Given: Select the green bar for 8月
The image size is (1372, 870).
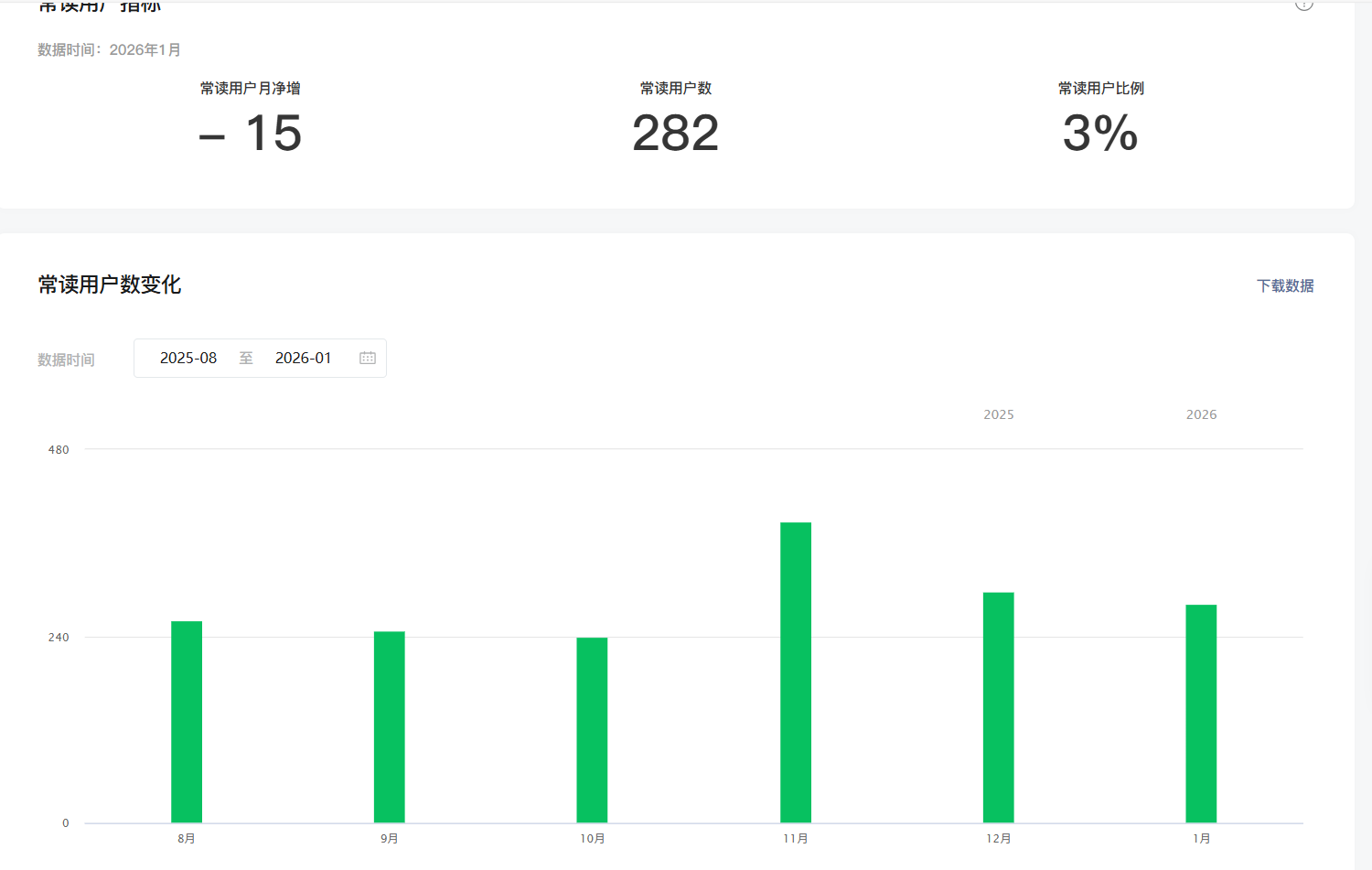Looking at the screenshot, I should pyautogui.click(x=187, y=722).
